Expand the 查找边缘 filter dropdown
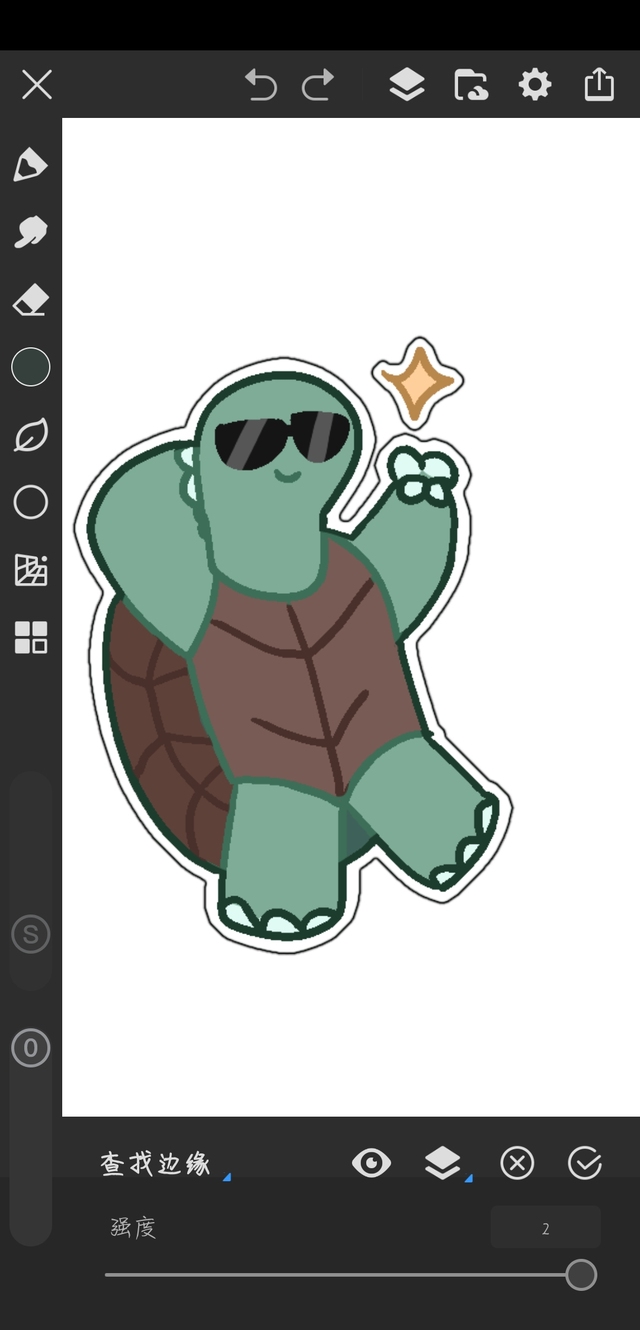The height and width of the screenshot is (1330, 640). click(x=160, y=1164)
